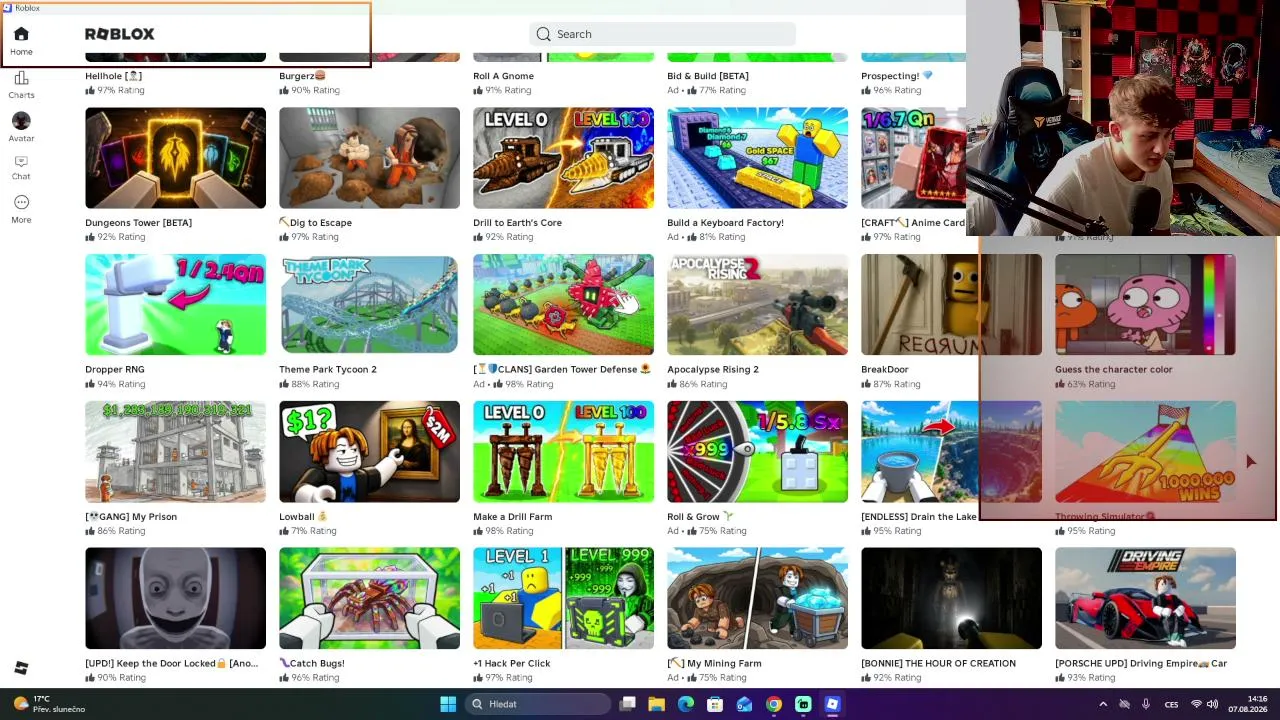
Task: Open THE HOUR OF CREATION thumbnail
Action: pyautogui.click(x=951, y=598)
